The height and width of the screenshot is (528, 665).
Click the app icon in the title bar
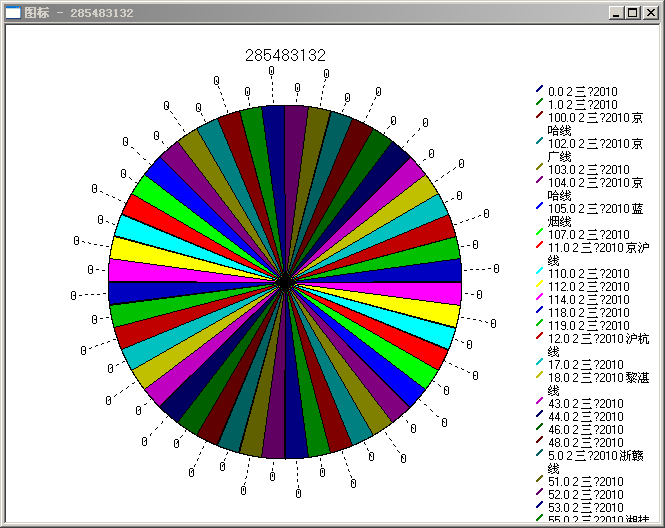(13, 13)
